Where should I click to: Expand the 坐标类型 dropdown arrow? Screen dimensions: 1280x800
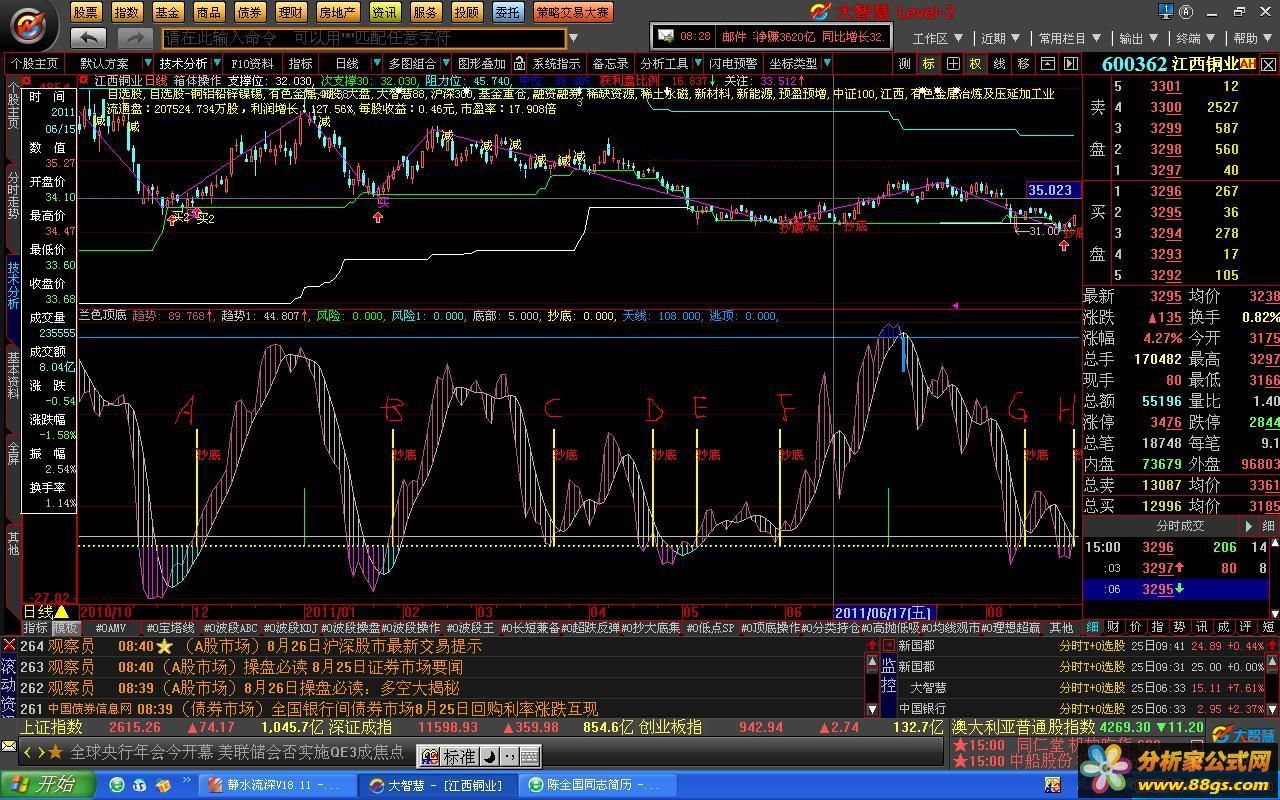[827, 63]
